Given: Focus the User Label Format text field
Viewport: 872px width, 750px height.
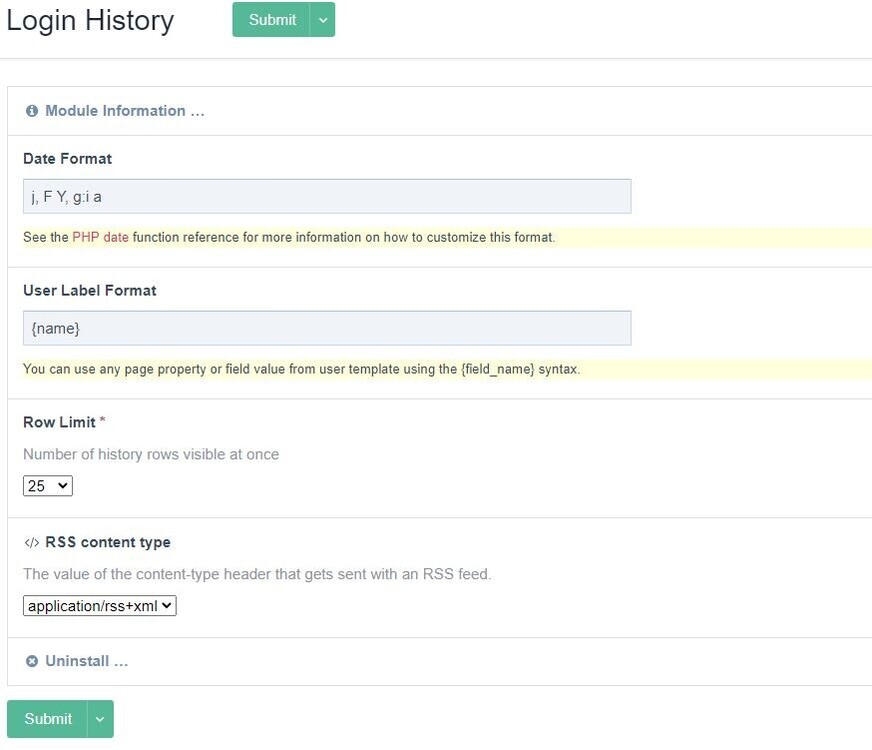Looking at the screenshot, I should 327,328.
